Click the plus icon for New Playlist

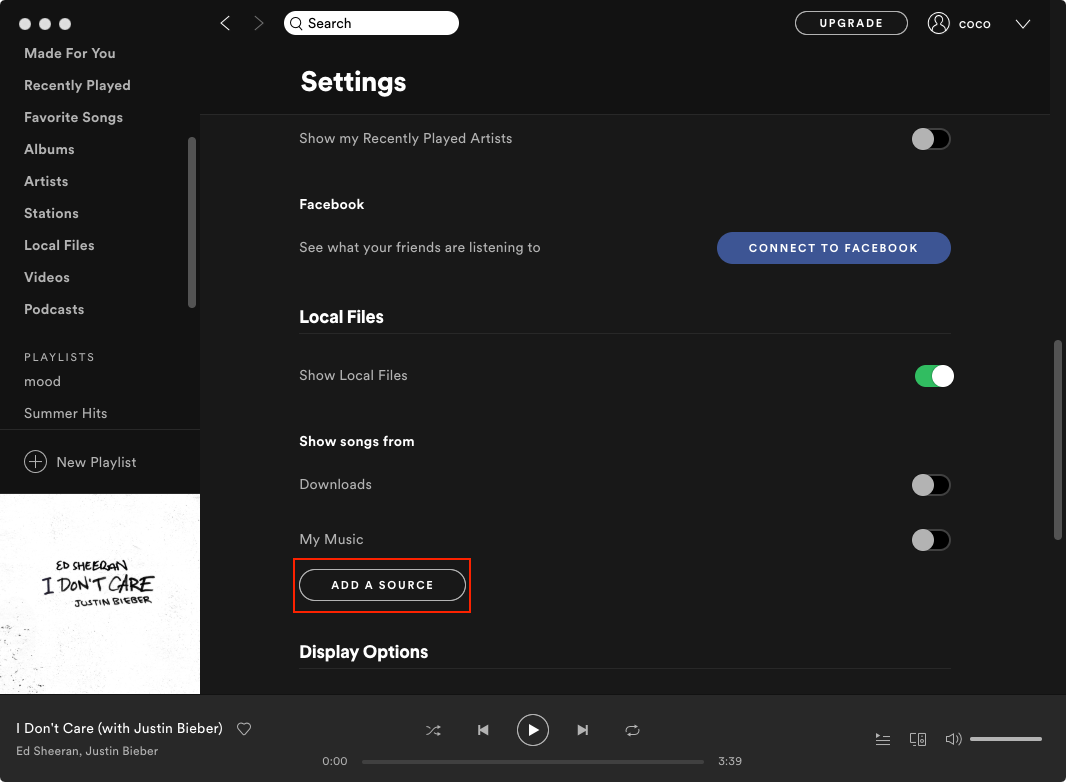tap(35, 462)
